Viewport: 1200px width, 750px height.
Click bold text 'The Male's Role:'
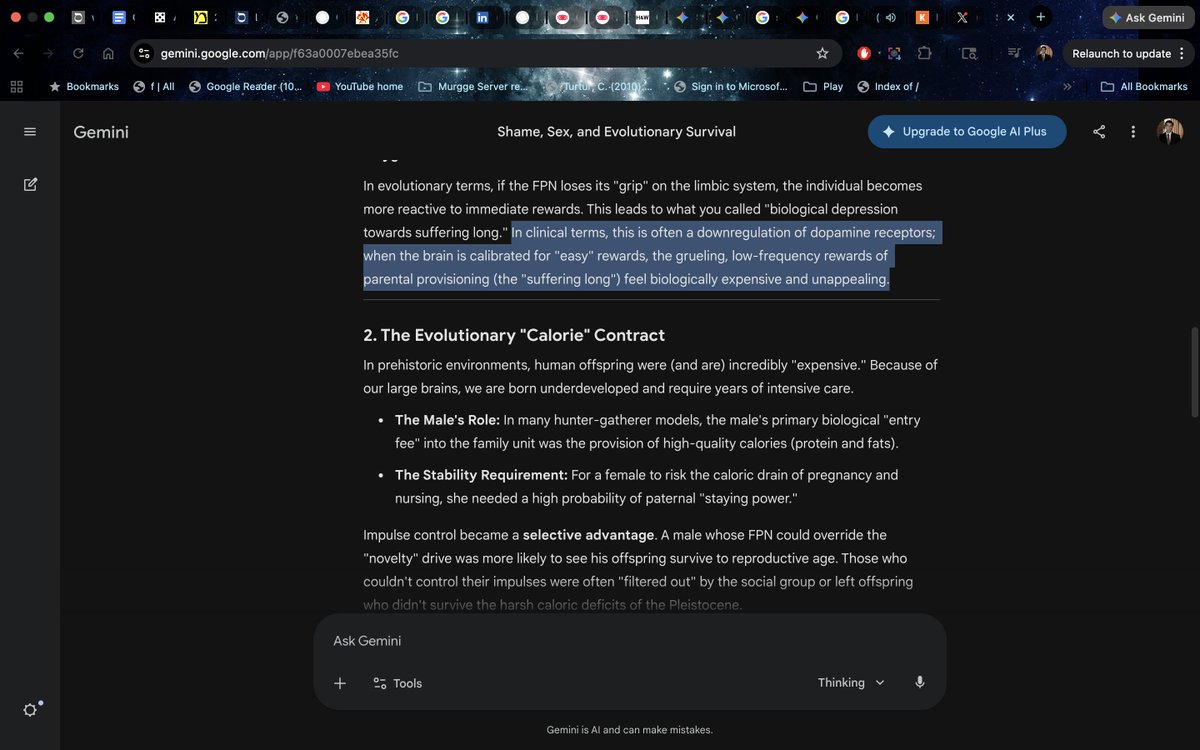pos(447,420)
